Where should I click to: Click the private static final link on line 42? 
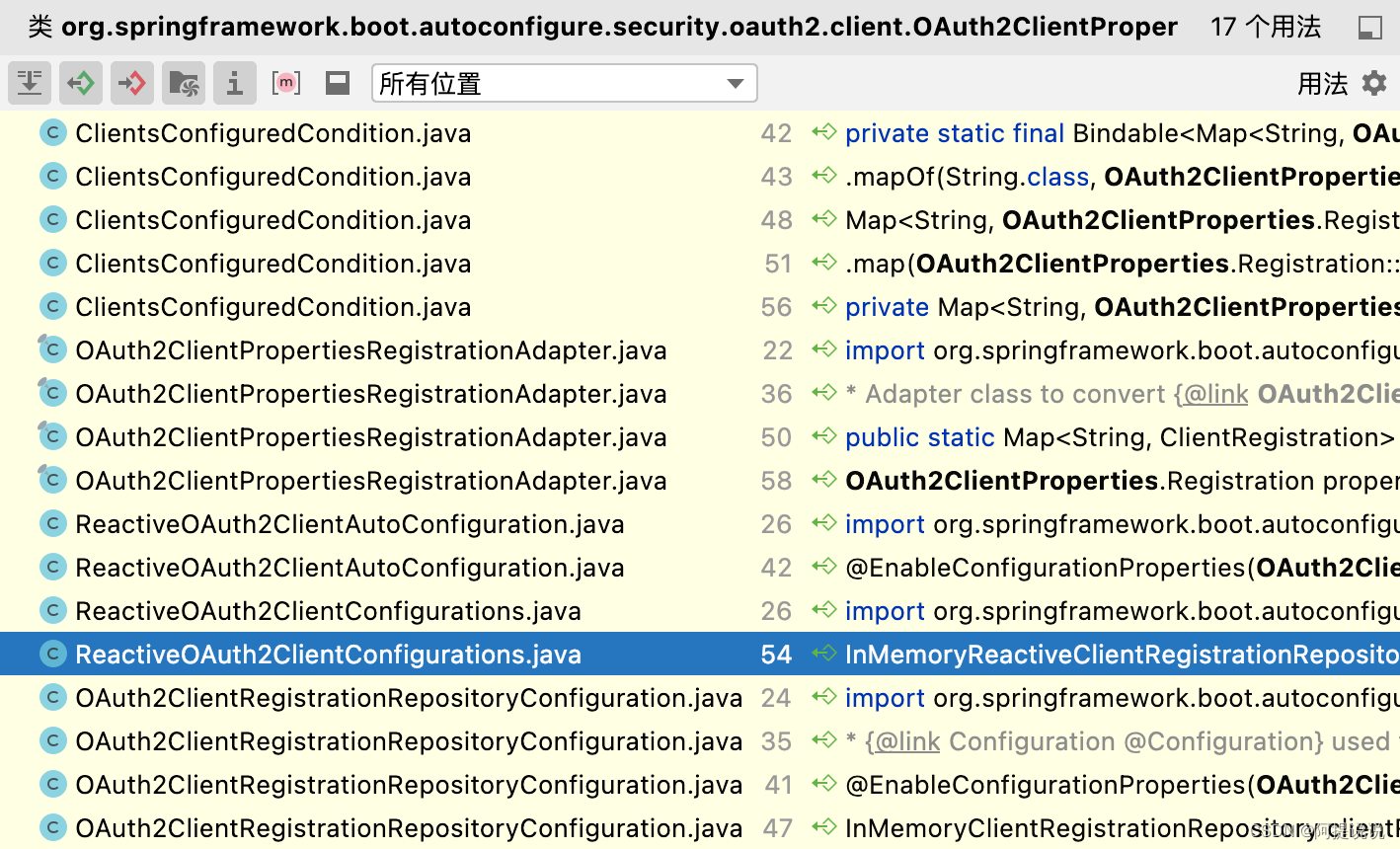coord(954,132)
